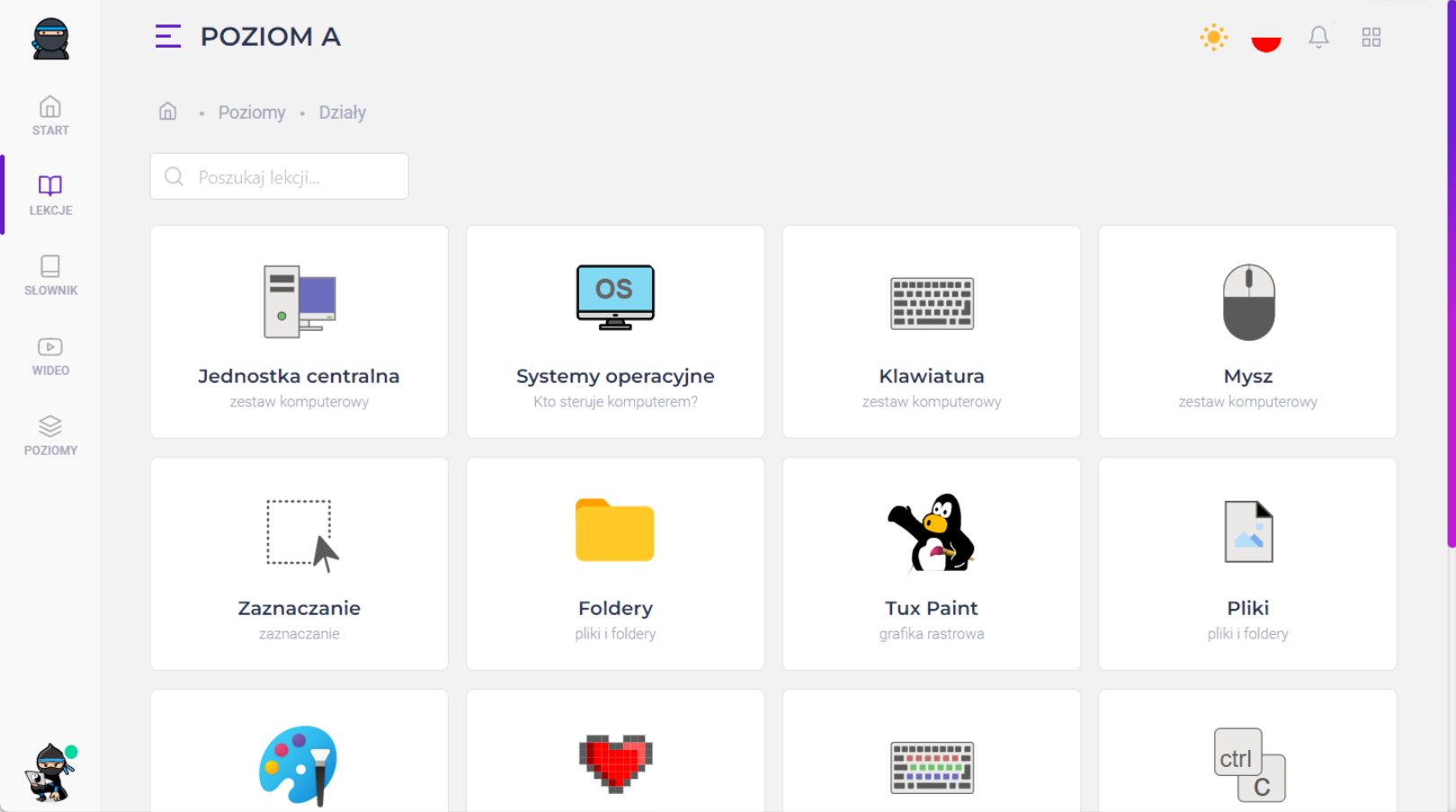The image size is (1456, 812).
Task: Open the Mysz mouse lesson card
Action: [x=1247, y=332]
